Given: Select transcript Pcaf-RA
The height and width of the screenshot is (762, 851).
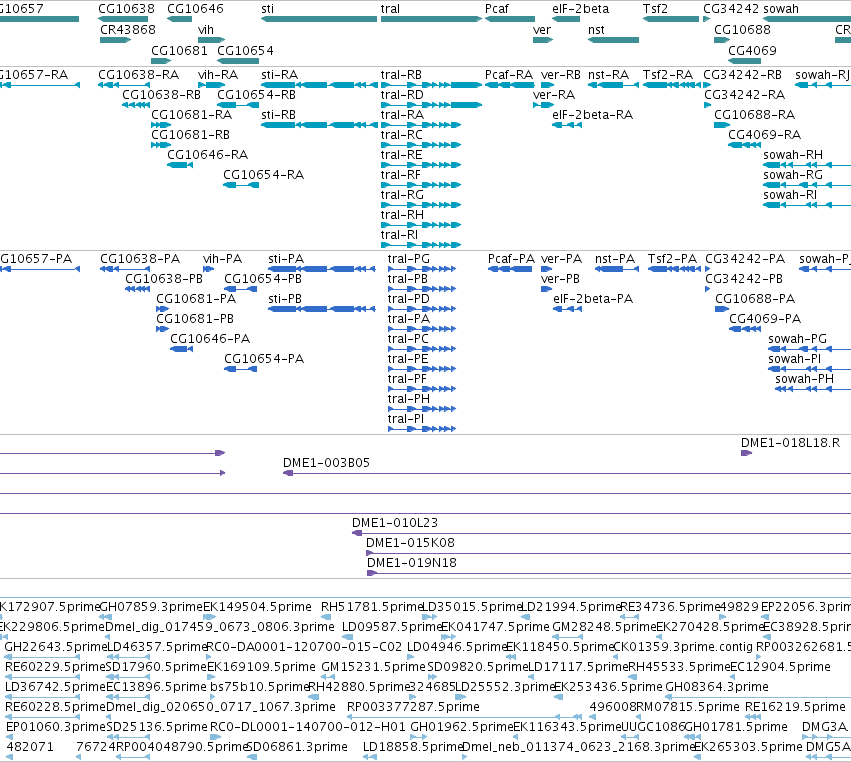Looking at the screenshot, I should [510, 85].
